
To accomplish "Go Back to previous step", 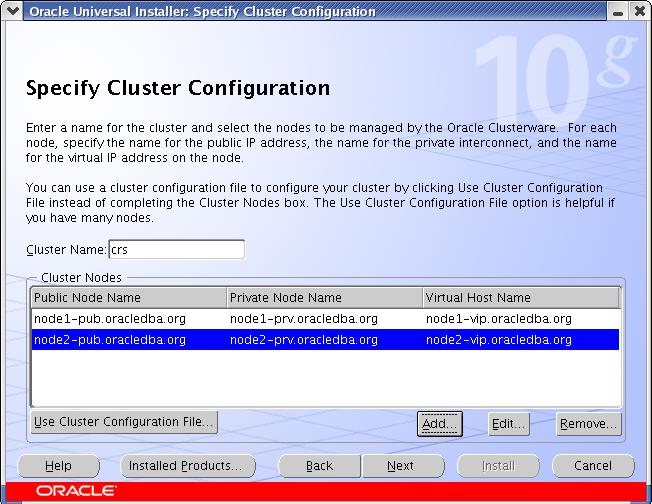I will coord(319,466).
